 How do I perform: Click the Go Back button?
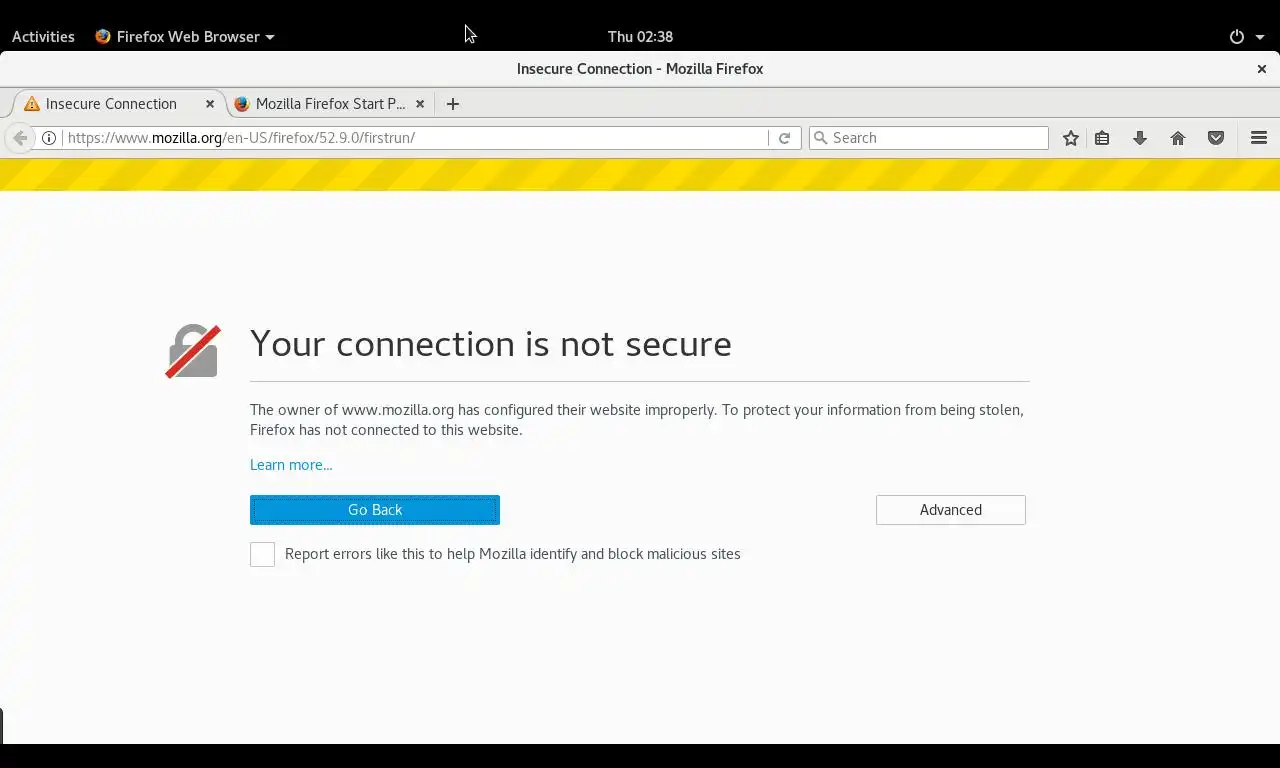tap(375, 510)
